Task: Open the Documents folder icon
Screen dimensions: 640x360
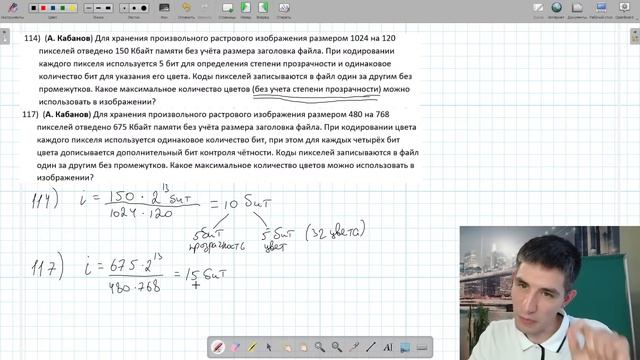Action: click(x=577, y=8)
